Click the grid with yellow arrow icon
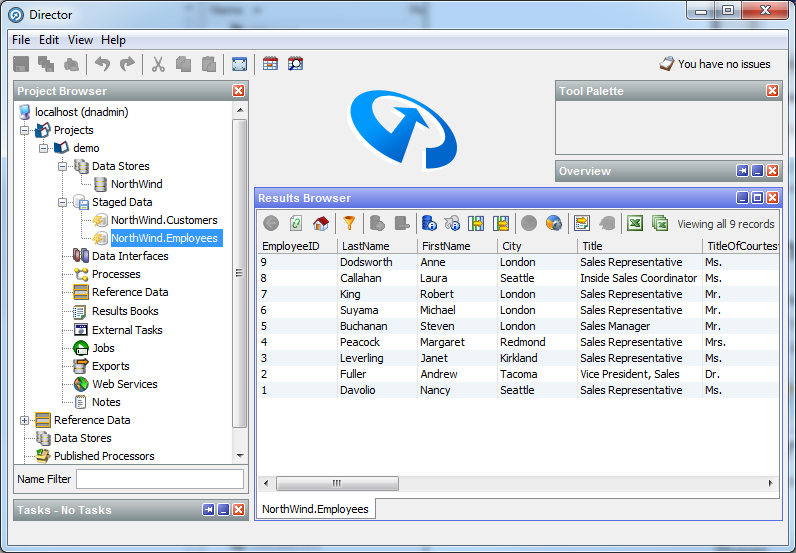This screenshot has width=796, height=553. click(x=582, y=223)
